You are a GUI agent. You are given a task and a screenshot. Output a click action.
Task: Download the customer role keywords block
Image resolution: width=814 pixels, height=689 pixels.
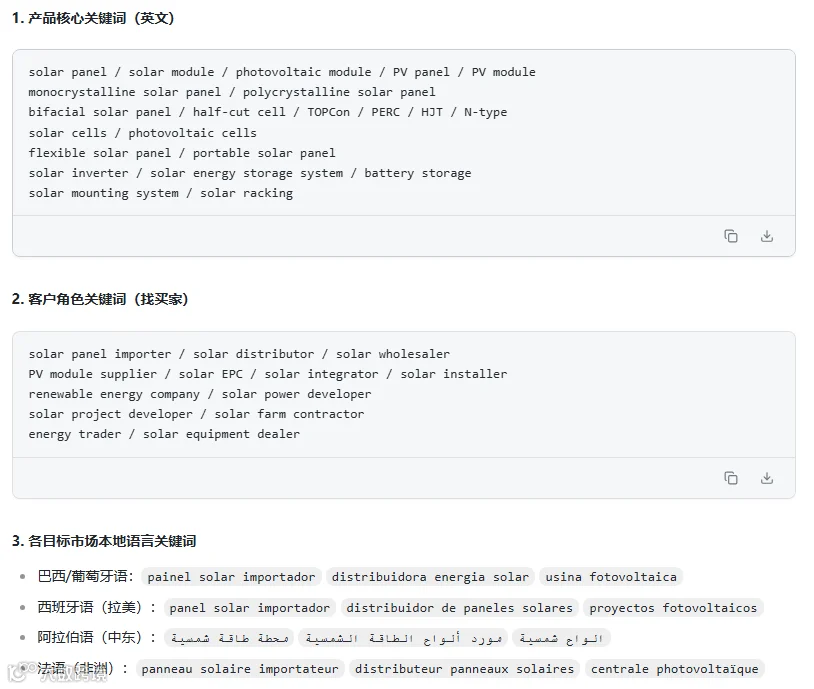tap(767, 478)
